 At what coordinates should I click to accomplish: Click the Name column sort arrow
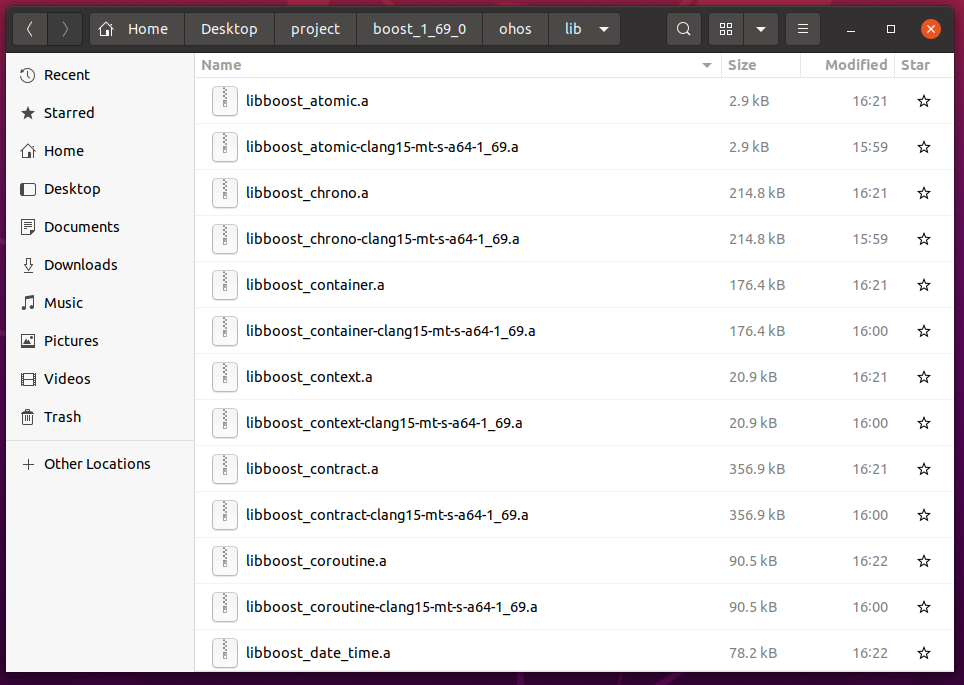(x=707, y=65)
